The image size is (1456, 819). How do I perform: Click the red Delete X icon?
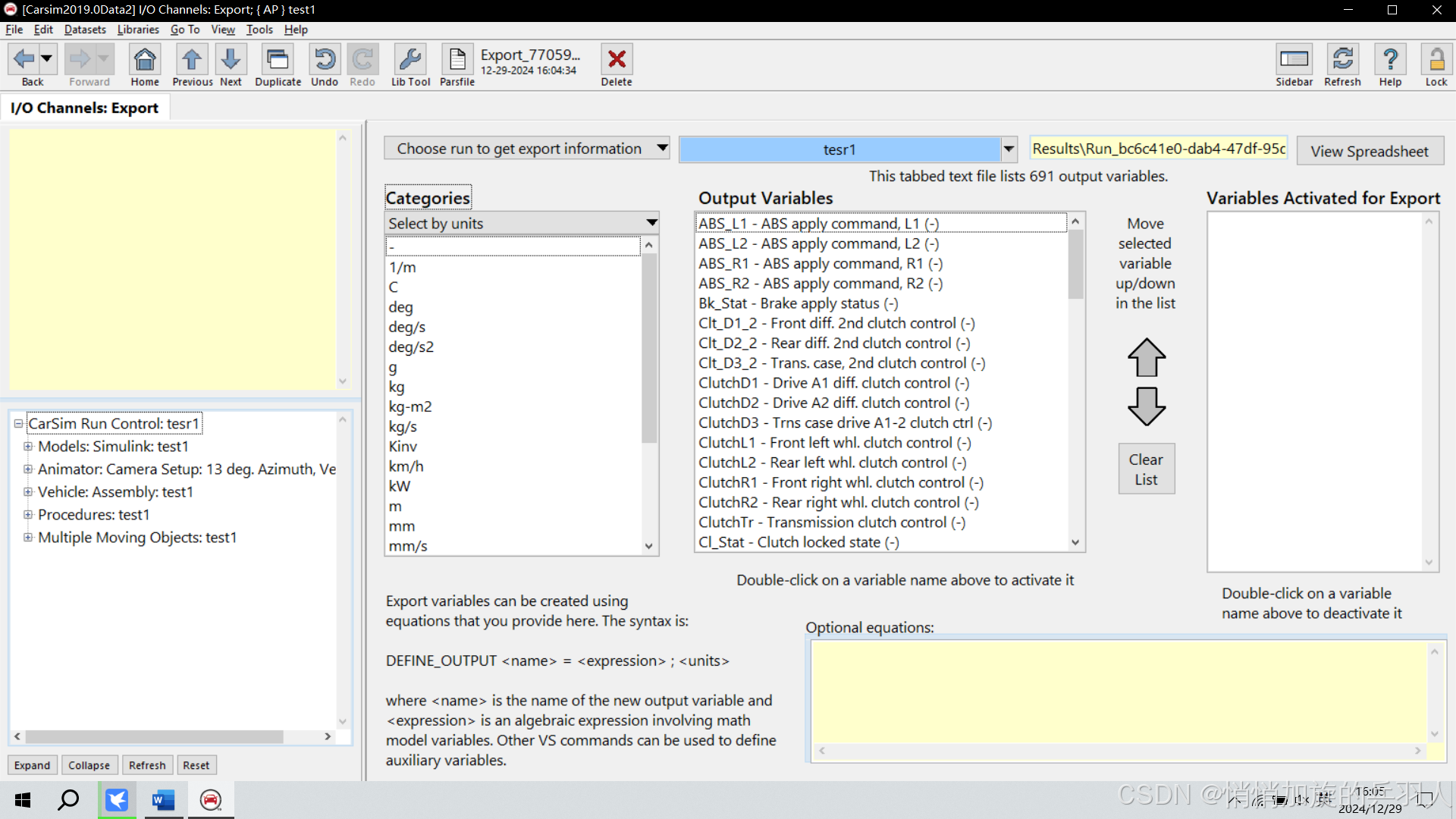coord(617,65)
